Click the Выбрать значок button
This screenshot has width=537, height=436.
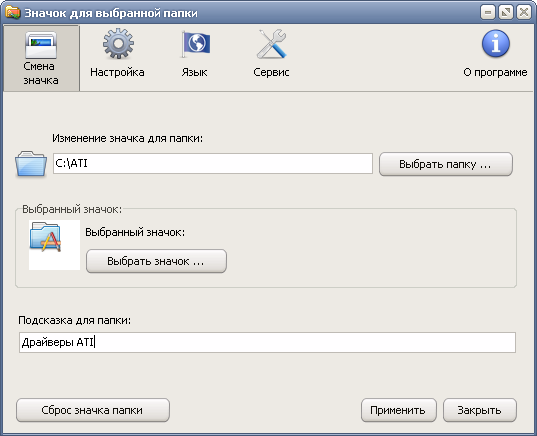coord(156,261)
